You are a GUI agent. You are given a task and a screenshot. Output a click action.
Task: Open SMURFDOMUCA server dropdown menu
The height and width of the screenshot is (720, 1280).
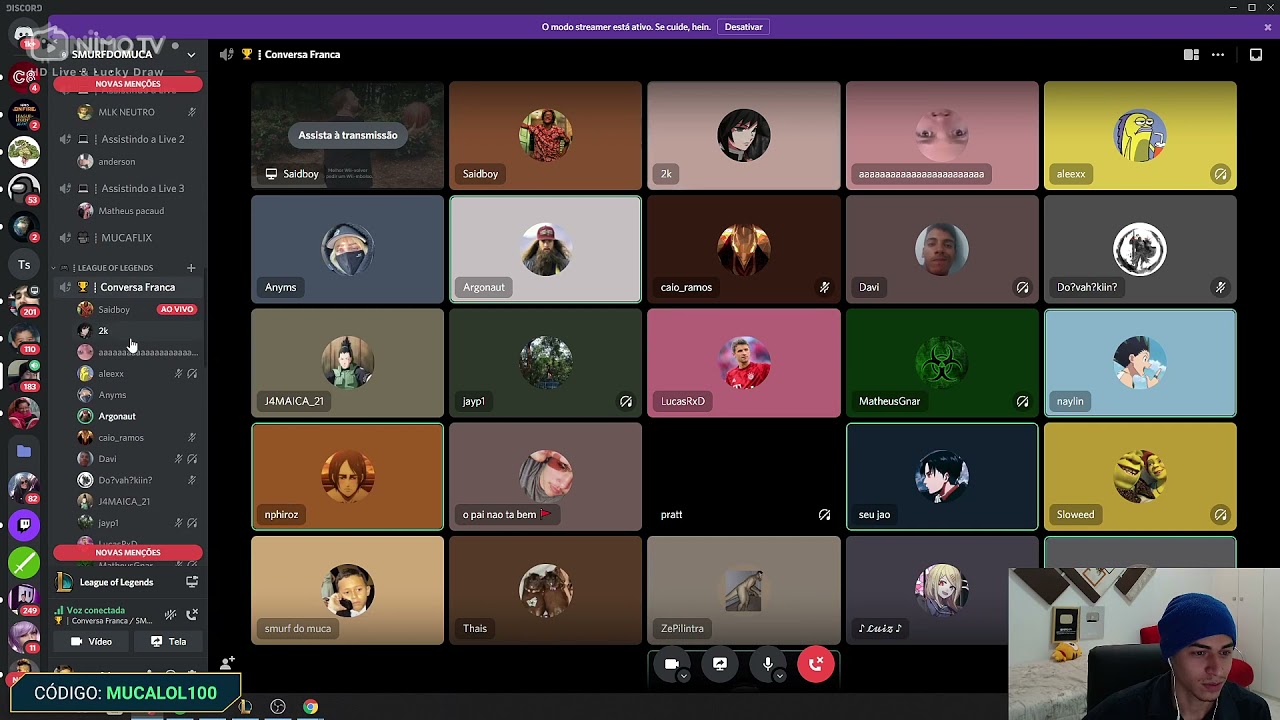pyautogui.click(x=191, y=55)
